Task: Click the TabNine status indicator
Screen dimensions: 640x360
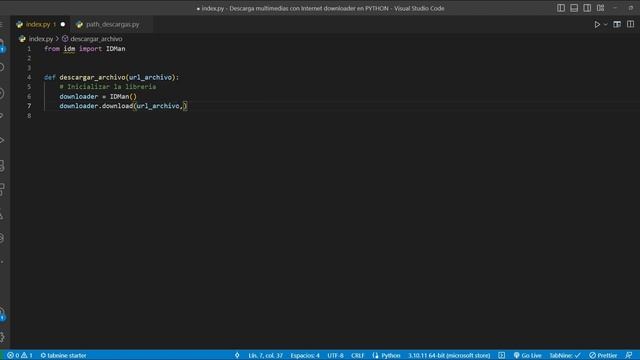Action: [564, 355]
